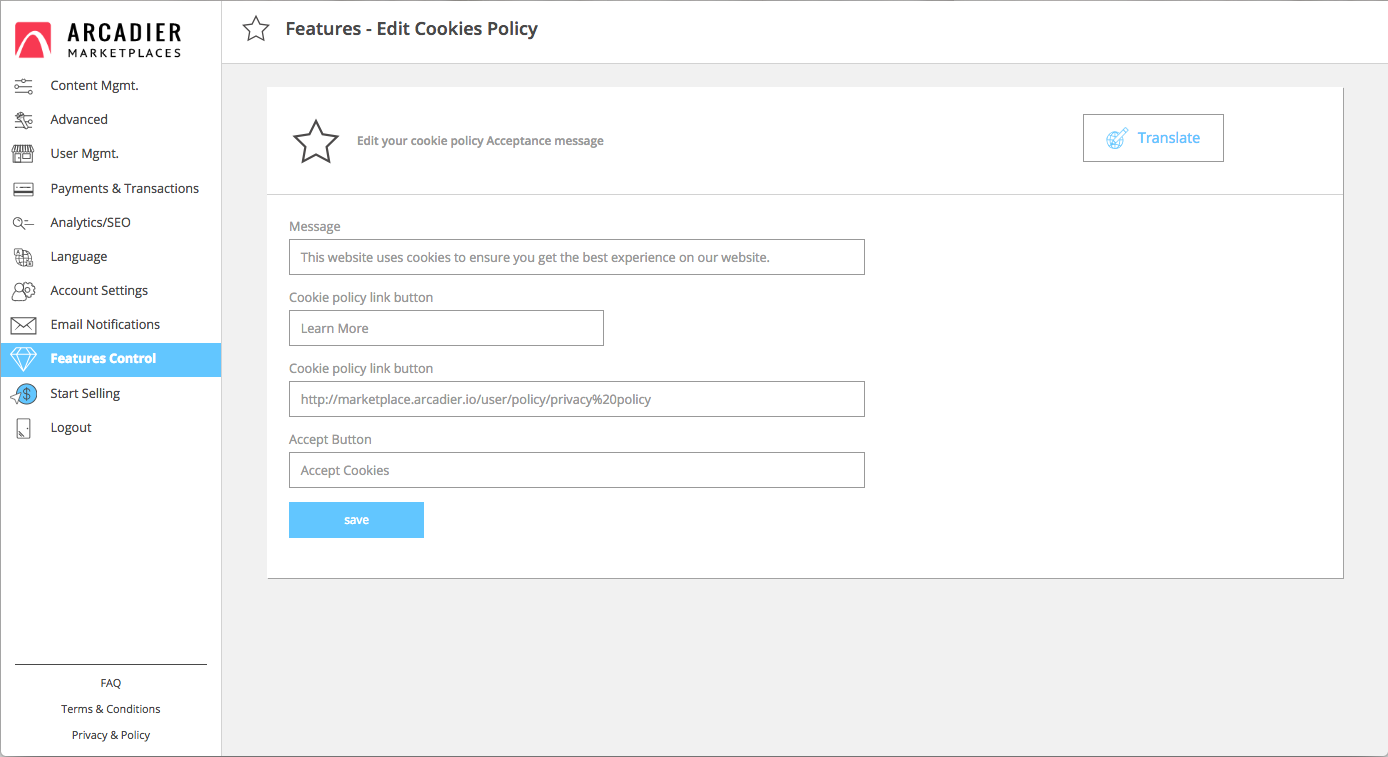Viewport: 1388px width, 757px height.
Task: Click the User Mgmt. storefront icon
Action: 23,154
